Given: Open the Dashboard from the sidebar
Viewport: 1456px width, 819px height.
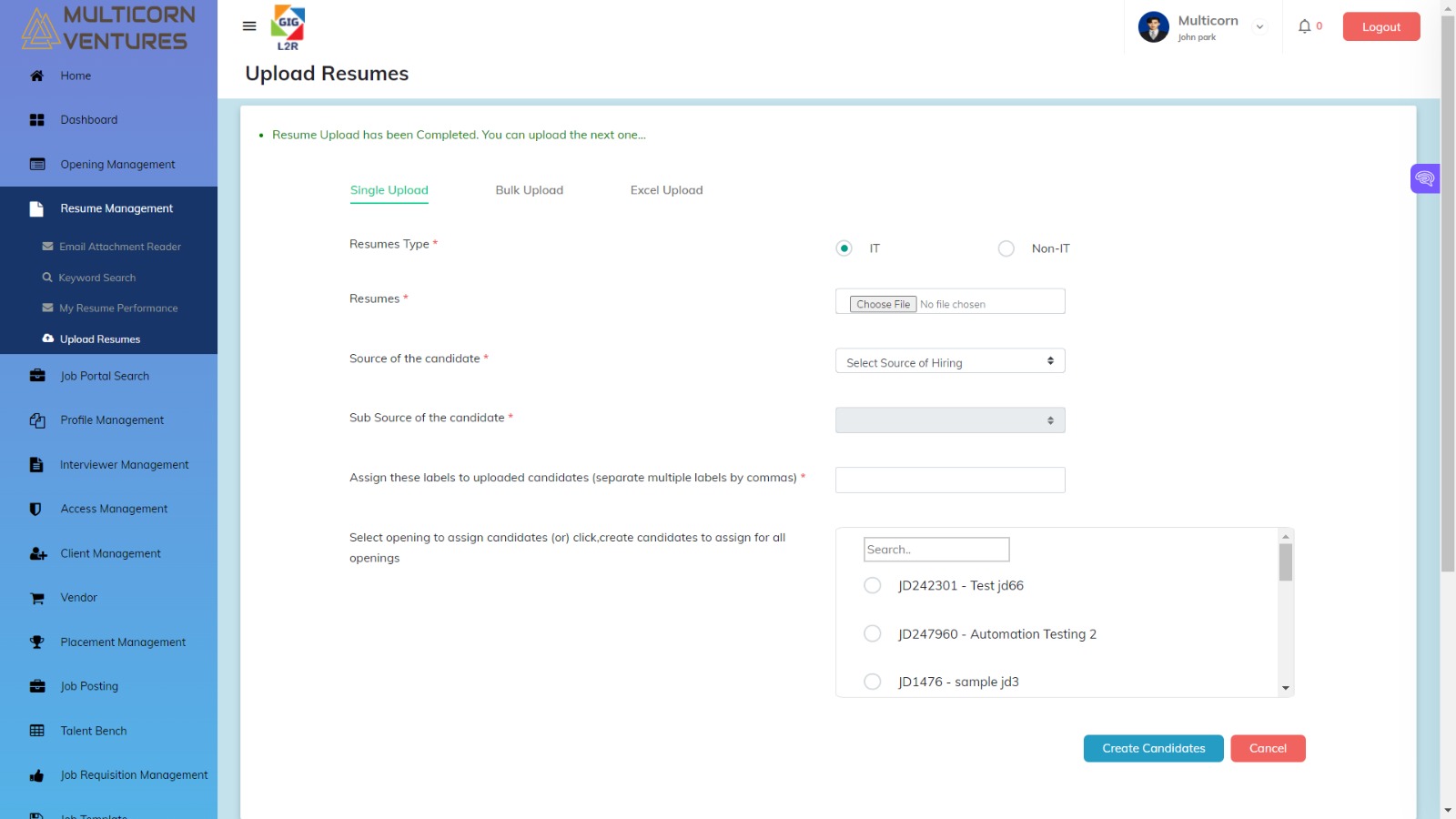Looking at the screenshot, I should tap(88, 119).
